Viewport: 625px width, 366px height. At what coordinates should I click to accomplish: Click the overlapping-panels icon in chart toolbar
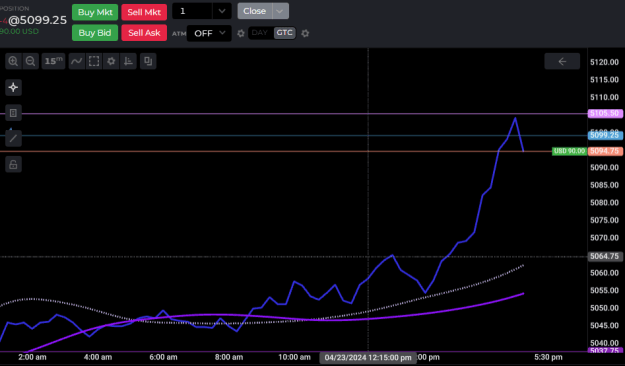pos(148,61)
